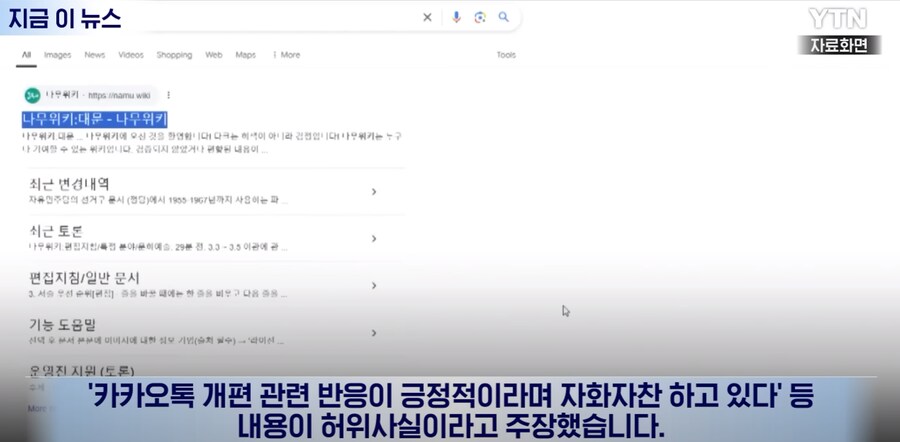The height and width of the screenshot is (442, 900).
Task: Click the green namu wiki favicon
Action: [x=31, y=95]
